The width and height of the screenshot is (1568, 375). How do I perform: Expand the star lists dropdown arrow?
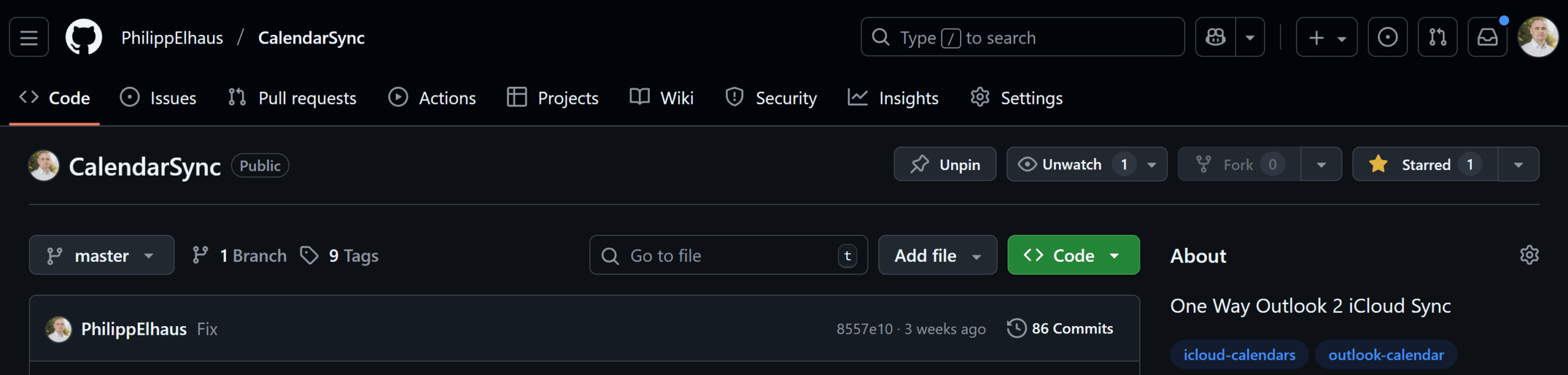click(1518, 165)
